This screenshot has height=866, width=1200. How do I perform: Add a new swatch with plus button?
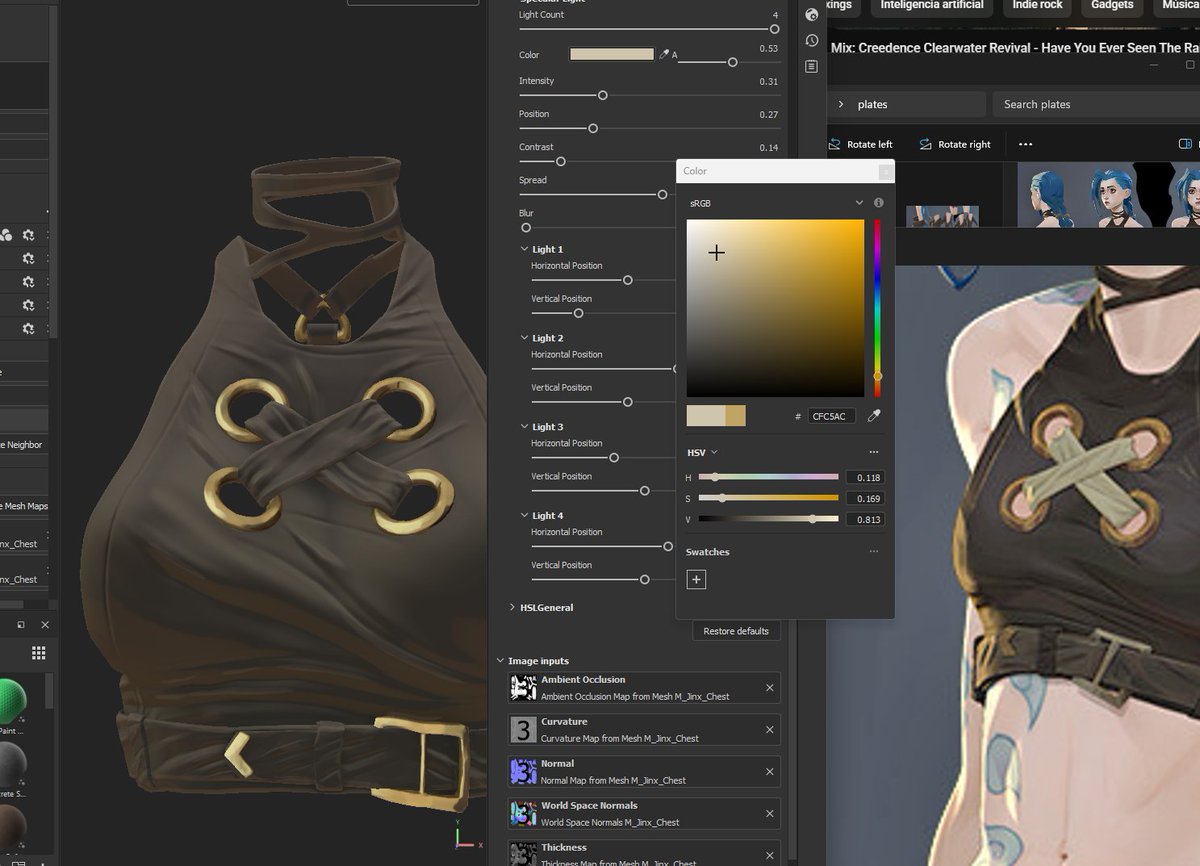pyautogui.click(x=696, y=579)
